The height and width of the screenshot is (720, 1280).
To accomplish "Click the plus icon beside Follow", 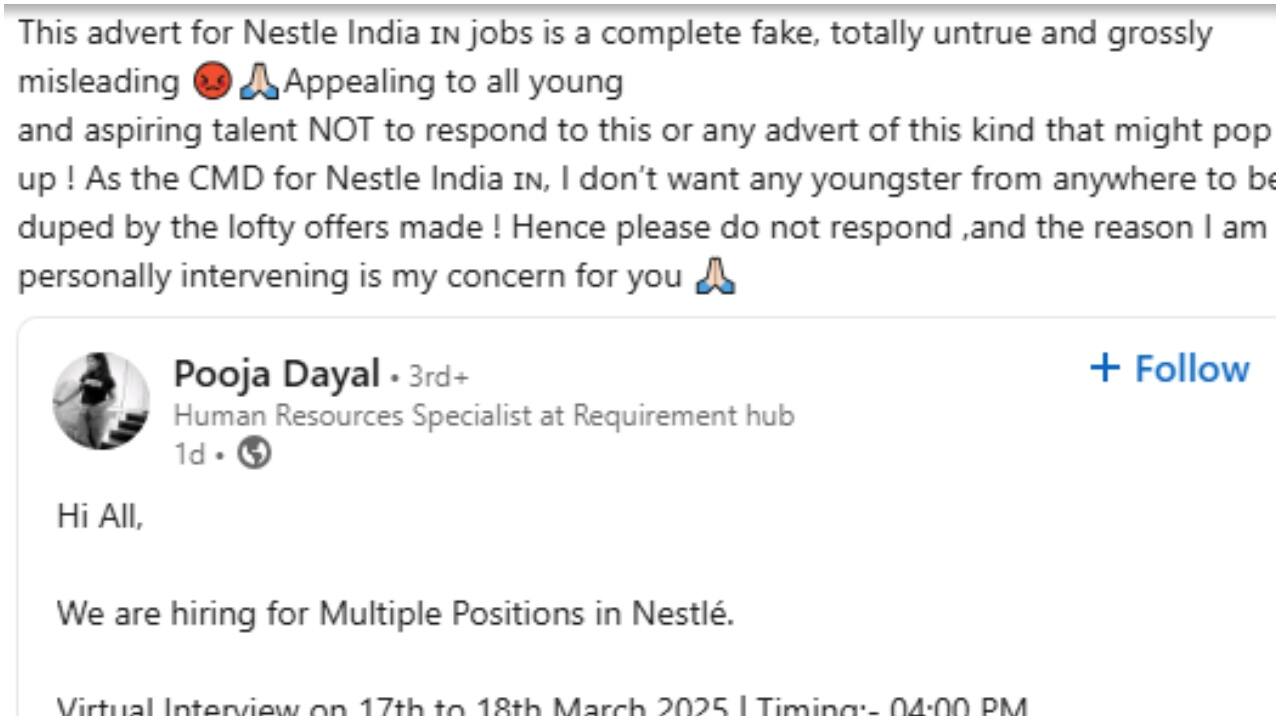I will [x=1105, y=368].
